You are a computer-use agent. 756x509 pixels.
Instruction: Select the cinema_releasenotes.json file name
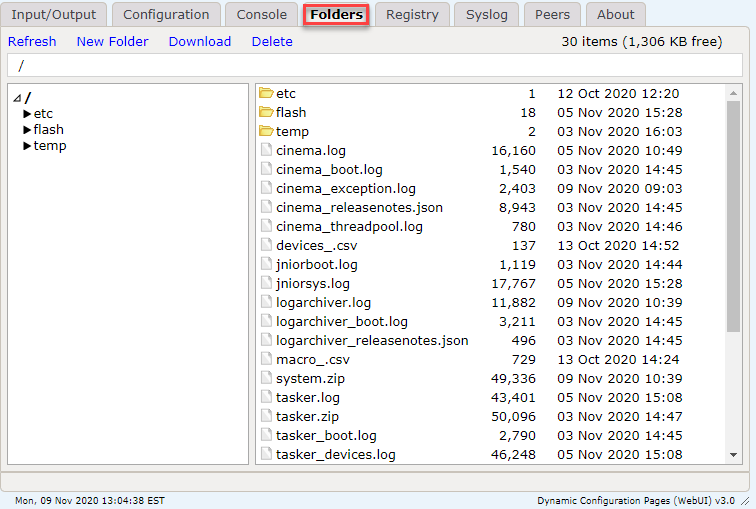(x=359, y=207)
